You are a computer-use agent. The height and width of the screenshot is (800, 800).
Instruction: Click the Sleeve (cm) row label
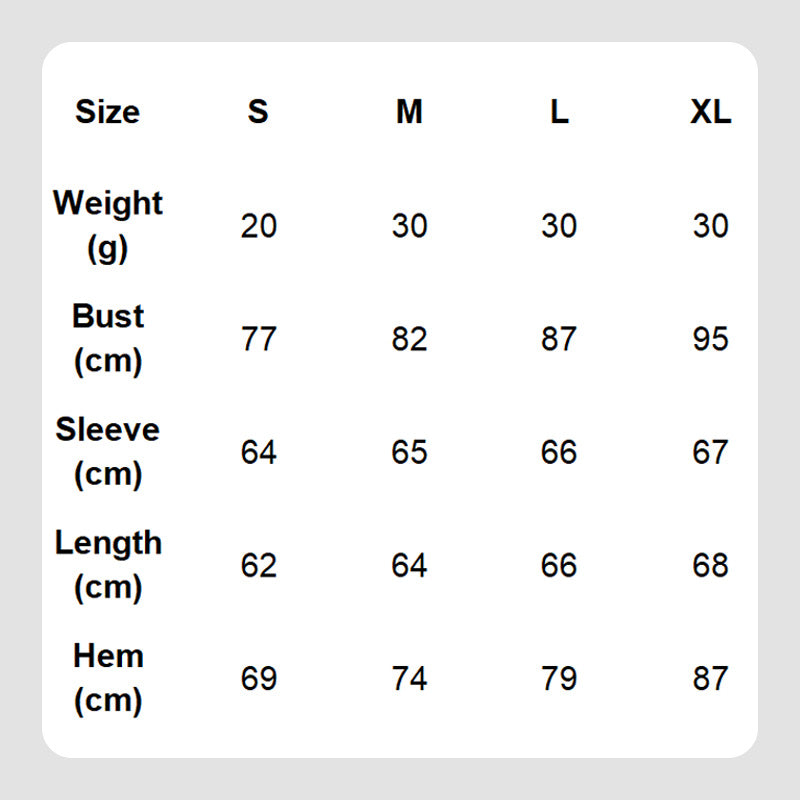(x=108, y=451)
